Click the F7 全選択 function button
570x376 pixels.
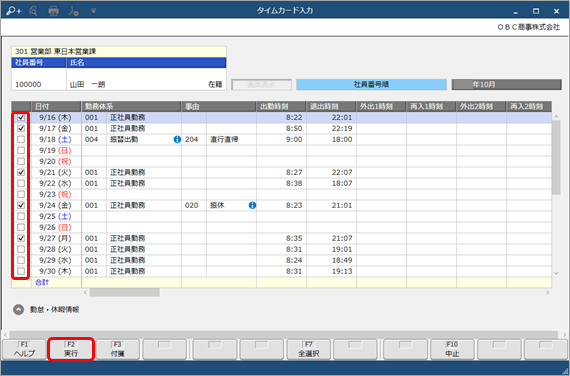(309, 349)
